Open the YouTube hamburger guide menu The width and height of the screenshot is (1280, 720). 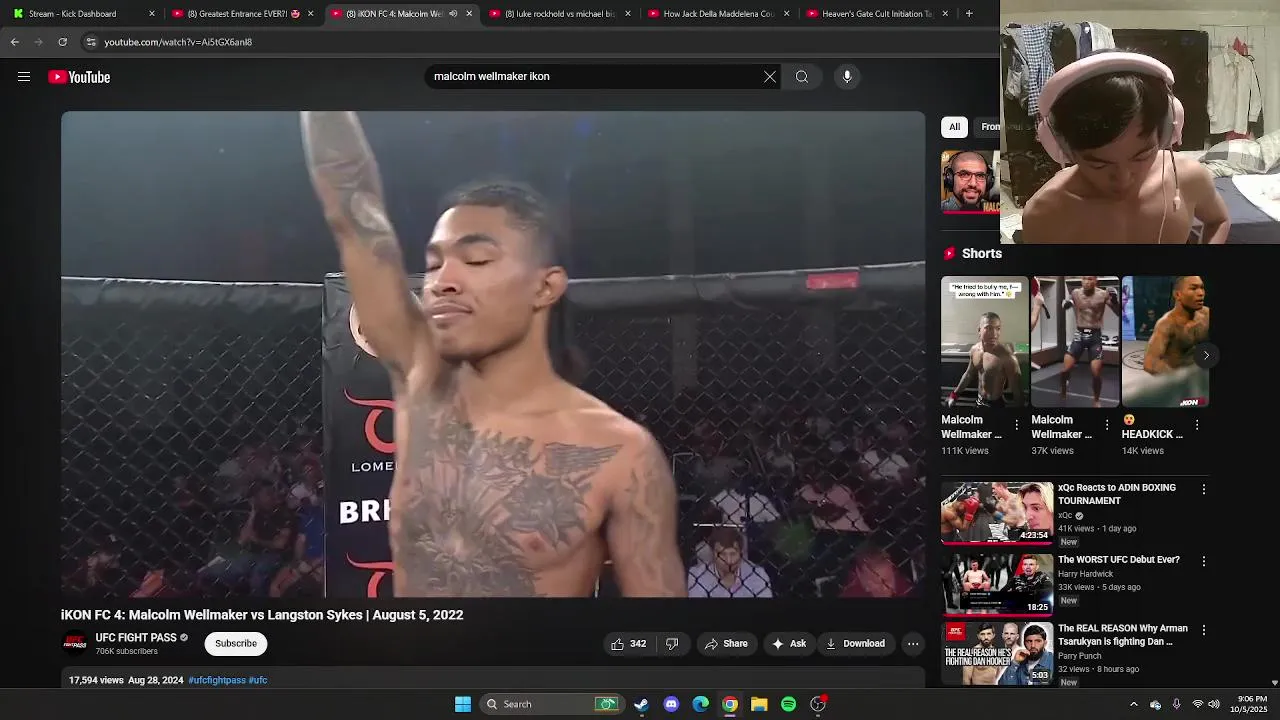click(24, 77)
